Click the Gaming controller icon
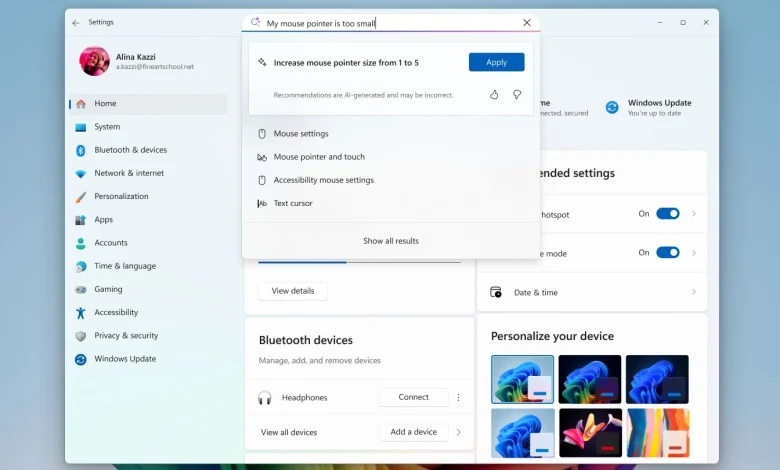 (81, 289)
